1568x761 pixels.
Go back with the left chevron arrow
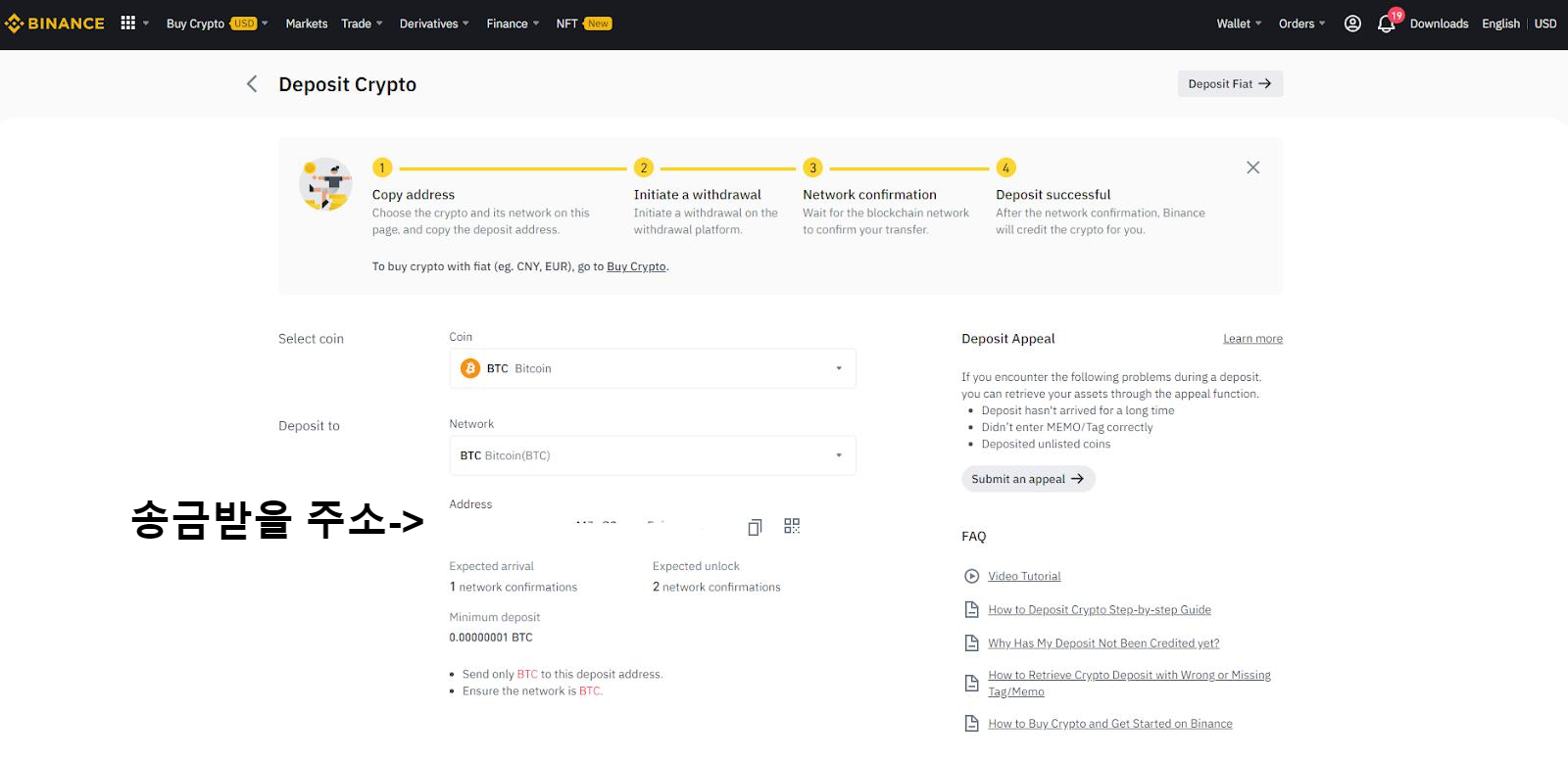(252, 84)
